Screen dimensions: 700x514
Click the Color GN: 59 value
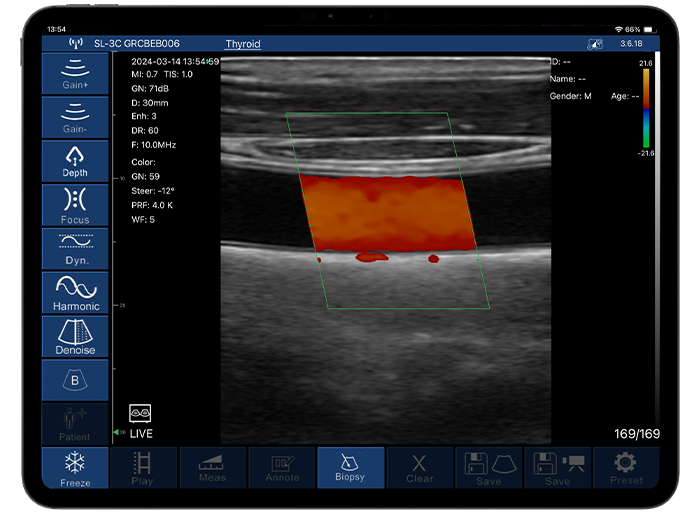click(146, 176)
